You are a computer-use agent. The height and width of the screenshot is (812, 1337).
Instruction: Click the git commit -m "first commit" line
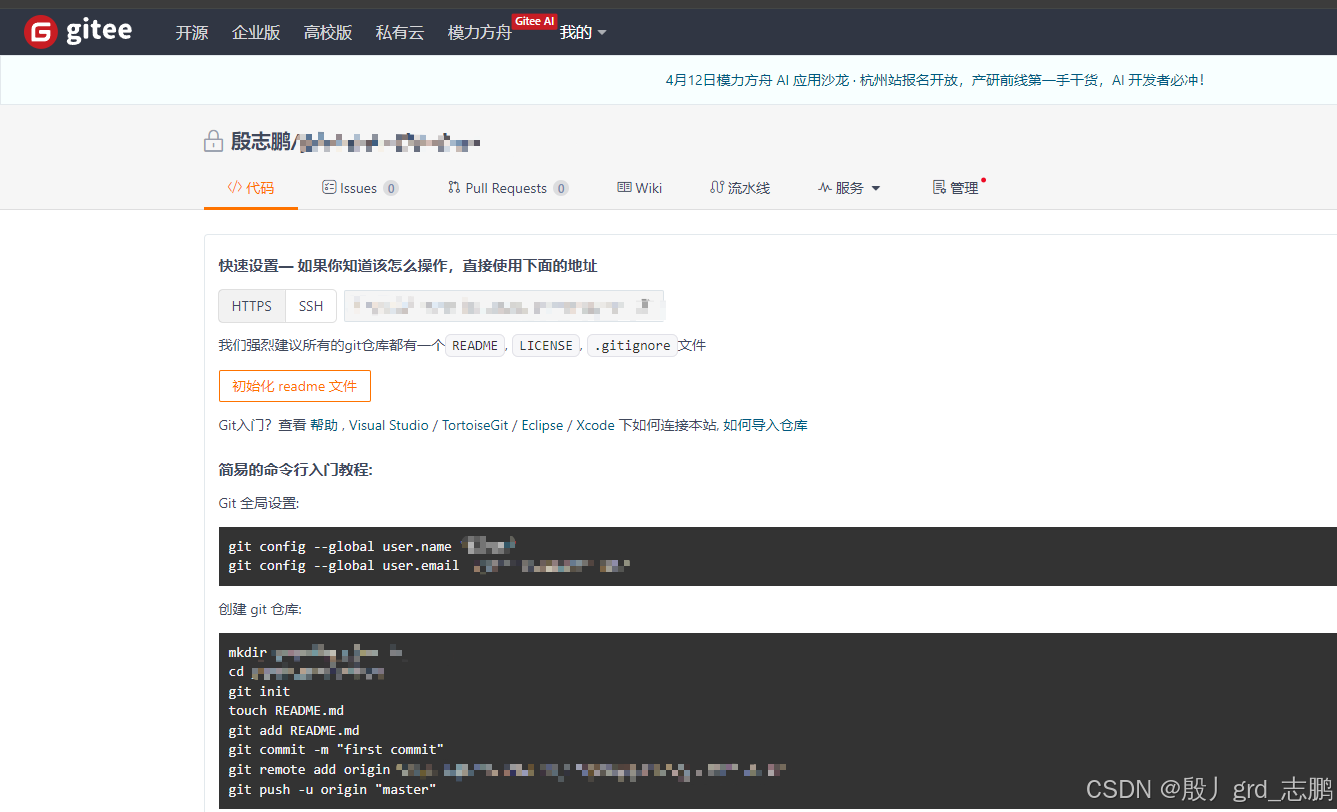(336, 750)
